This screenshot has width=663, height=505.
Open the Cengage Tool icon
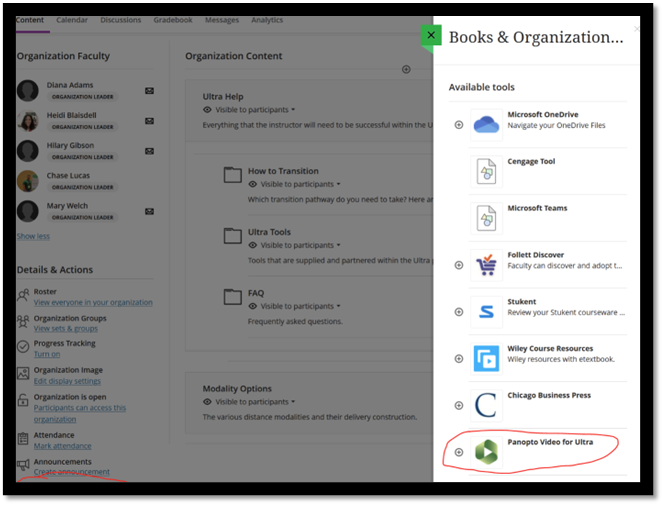pyautogui.click(x=486, y=171)
